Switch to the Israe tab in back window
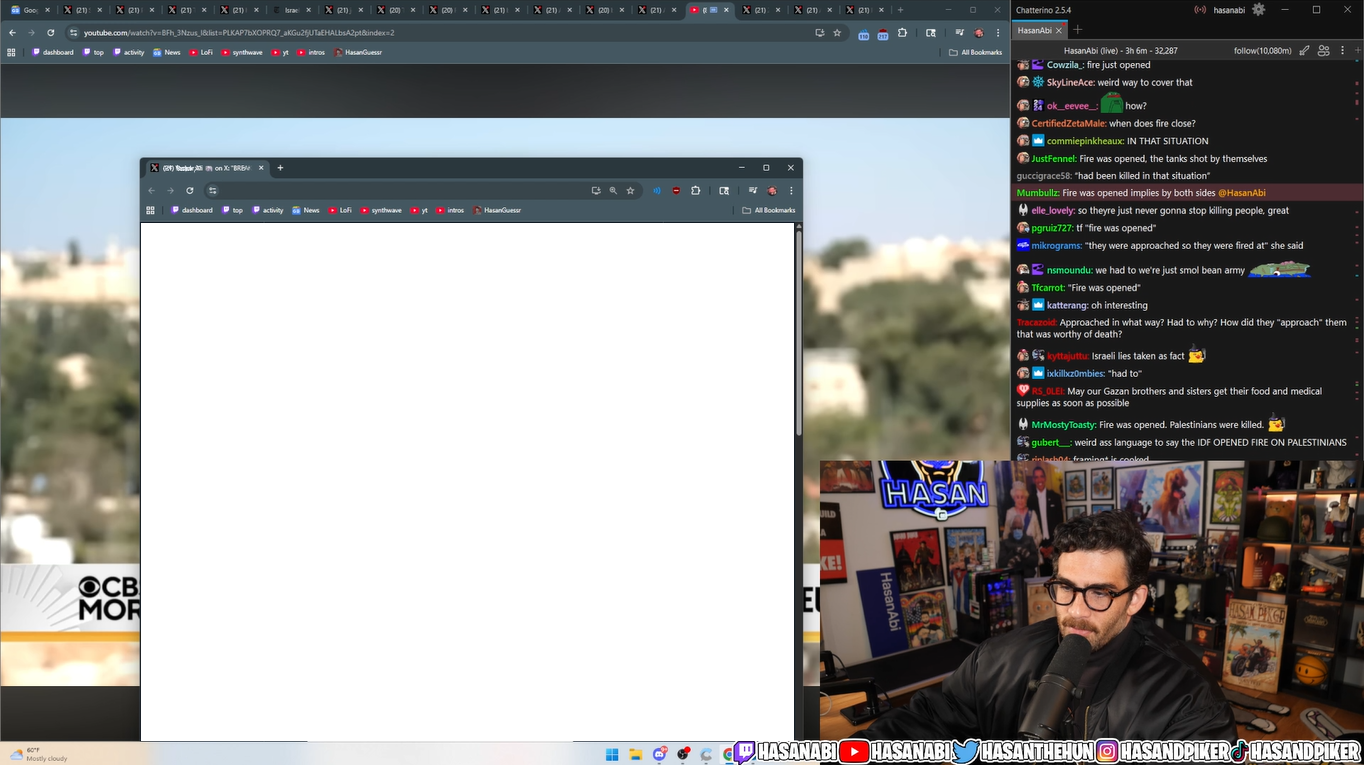The width and height of the screenshot is (1364, 765). [292, 10]
